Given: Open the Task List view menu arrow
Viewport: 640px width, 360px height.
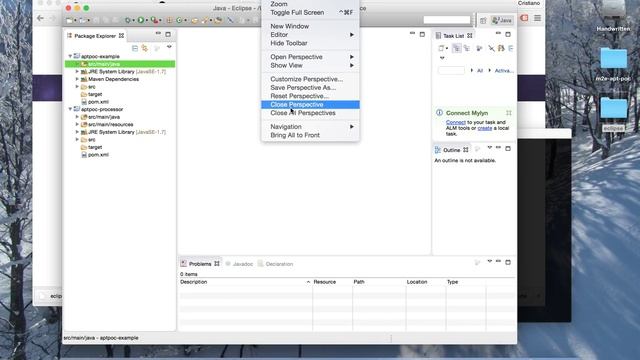Looking at the screenshot, I should 442,58.
